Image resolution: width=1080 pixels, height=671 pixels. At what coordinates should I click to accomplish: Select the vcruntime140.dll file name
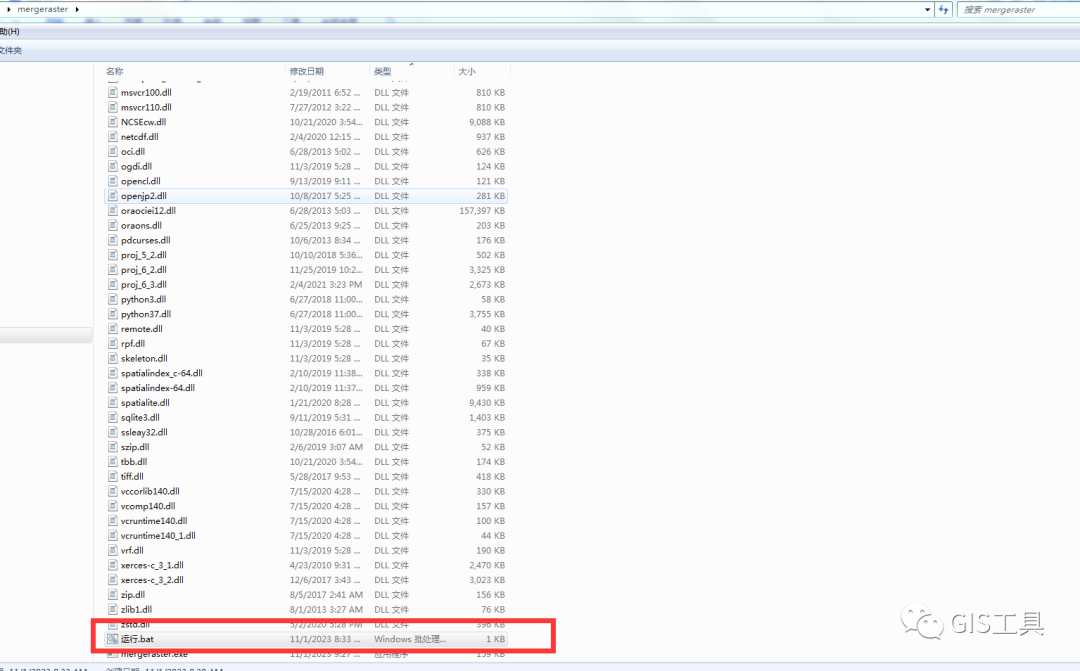(154, 521)
